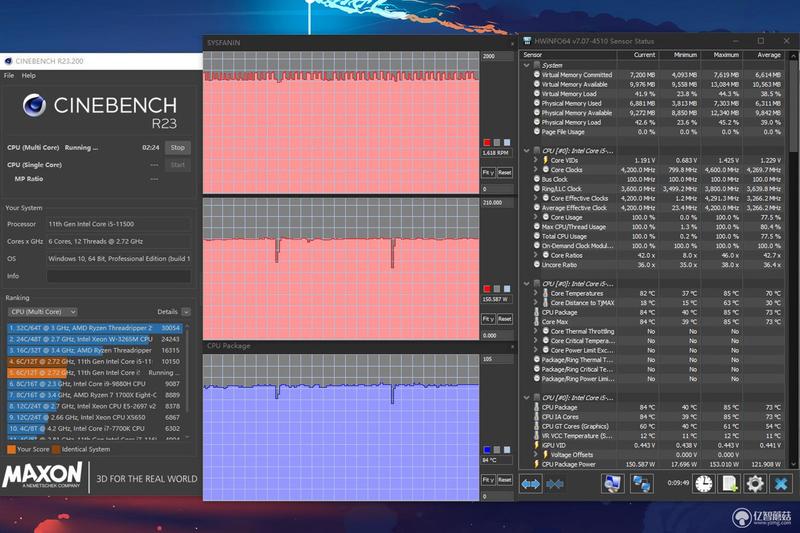The height and width of the screenshot is (533, 800).
Task: Collapse the System sensor group
Action: (527, 65)
